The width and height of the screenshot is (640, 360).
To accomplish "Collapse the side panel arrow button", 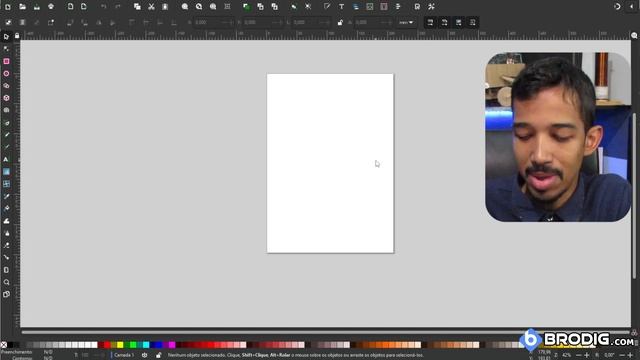I will 631,7.
